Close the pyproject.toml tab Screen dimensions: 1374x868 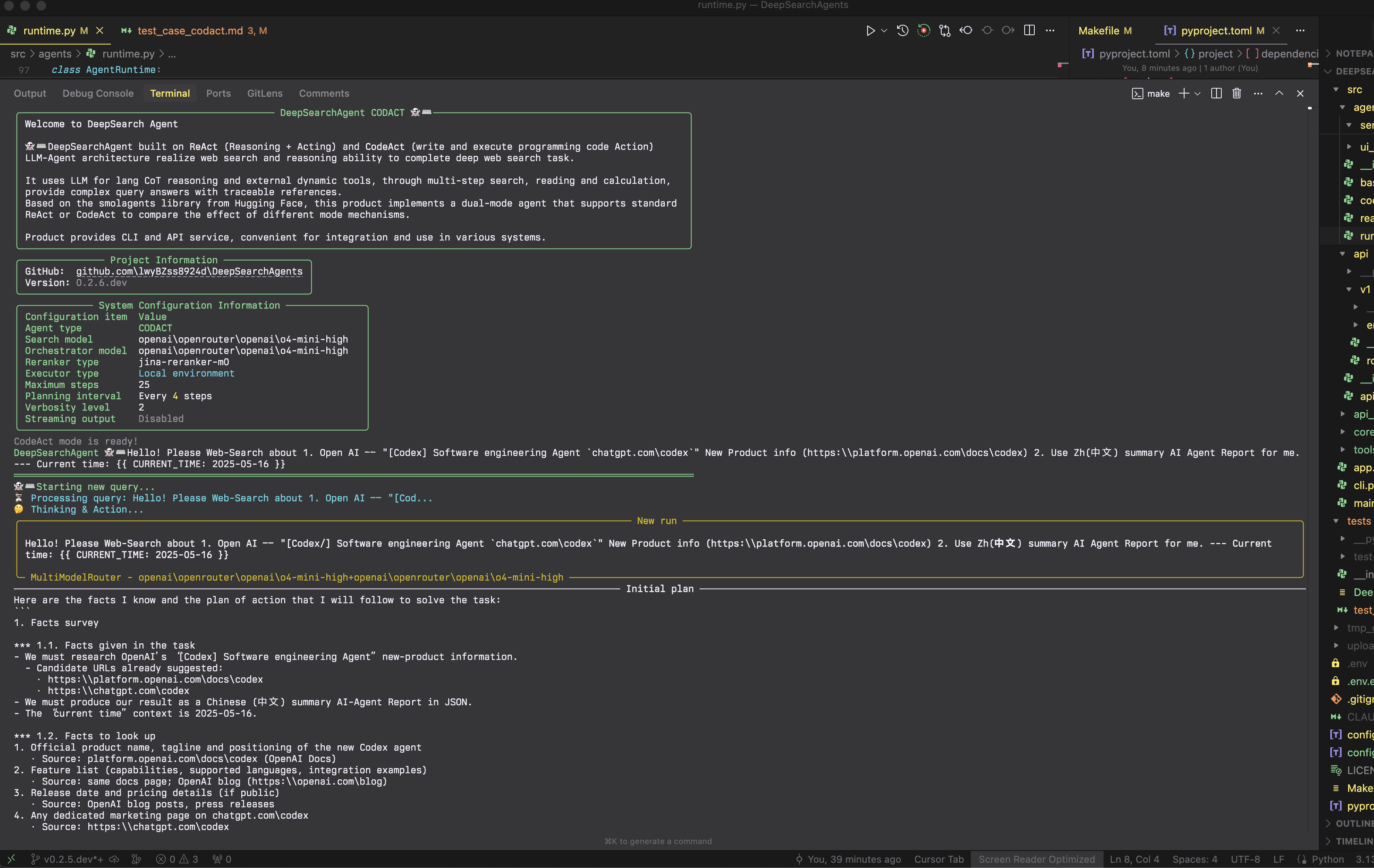tap(1276, 31)
